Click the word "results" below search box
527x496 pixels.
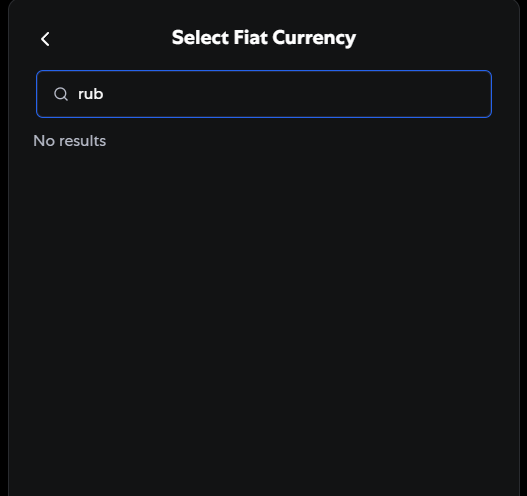click(82, 141)
